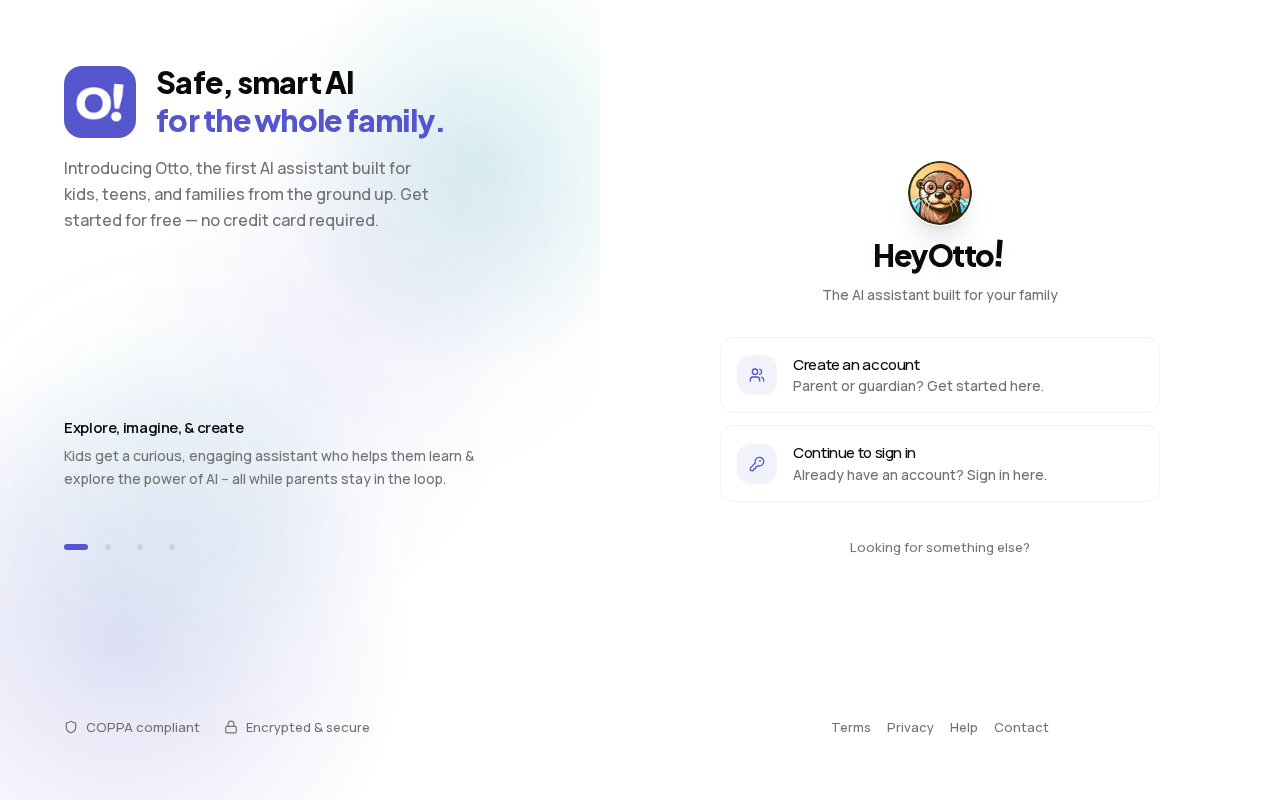The image size is (1280, 800).
Task: Click the purple Otto logo icon
Action: 100,102
